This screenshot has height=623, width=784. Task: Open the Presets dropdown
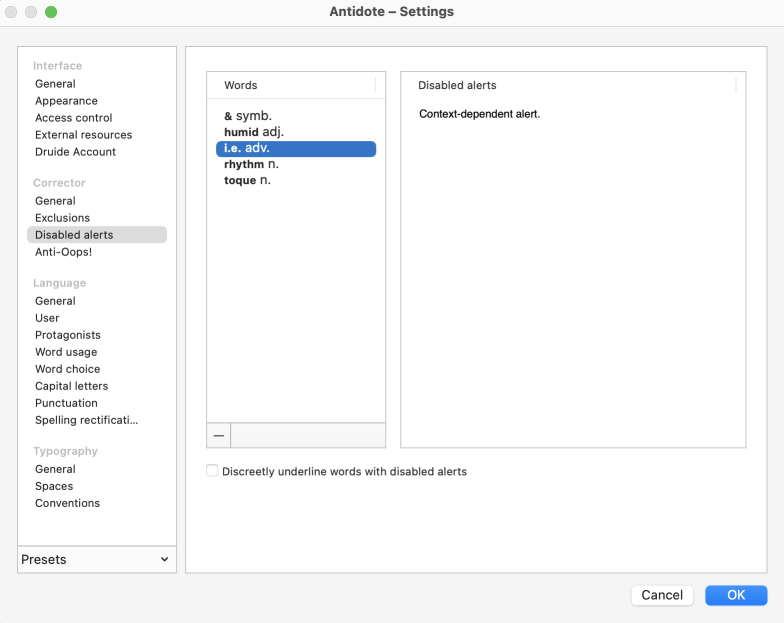(x=97, y=560)
